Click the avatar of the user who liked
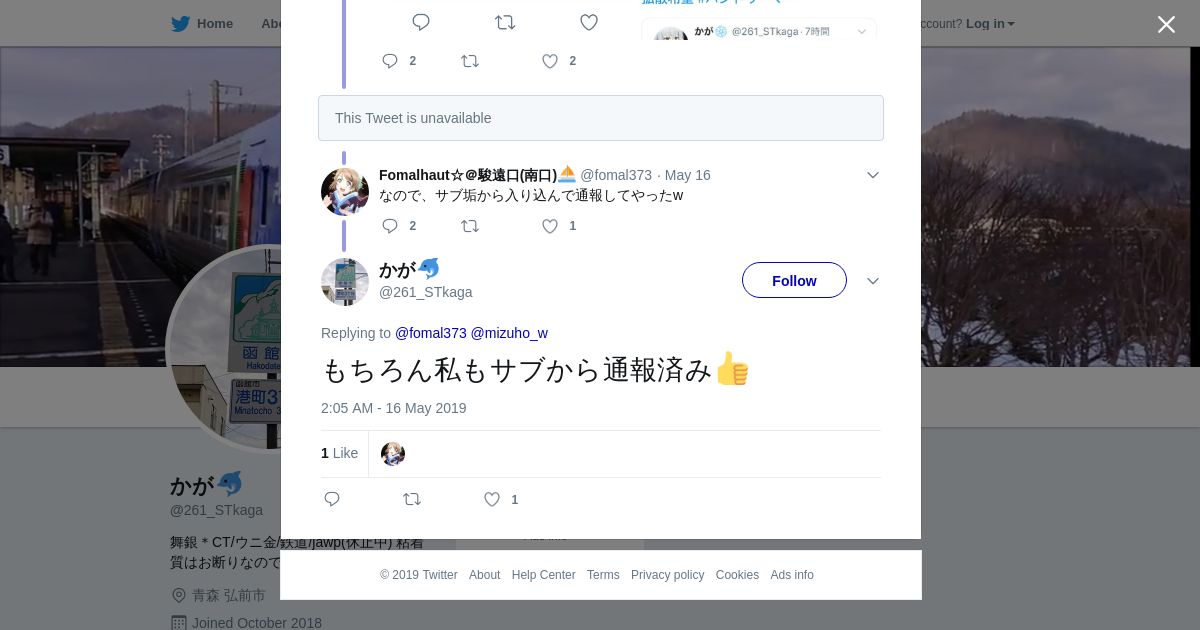1200x630 pixels. (393, 454)
